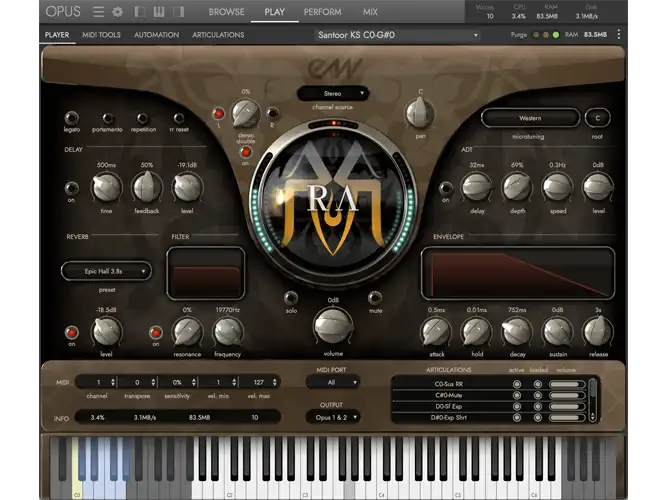The height and width of the screenshot is (500, 667).
Task: Open the MIDI port All dropdown
Action: [x=332, y=382]
